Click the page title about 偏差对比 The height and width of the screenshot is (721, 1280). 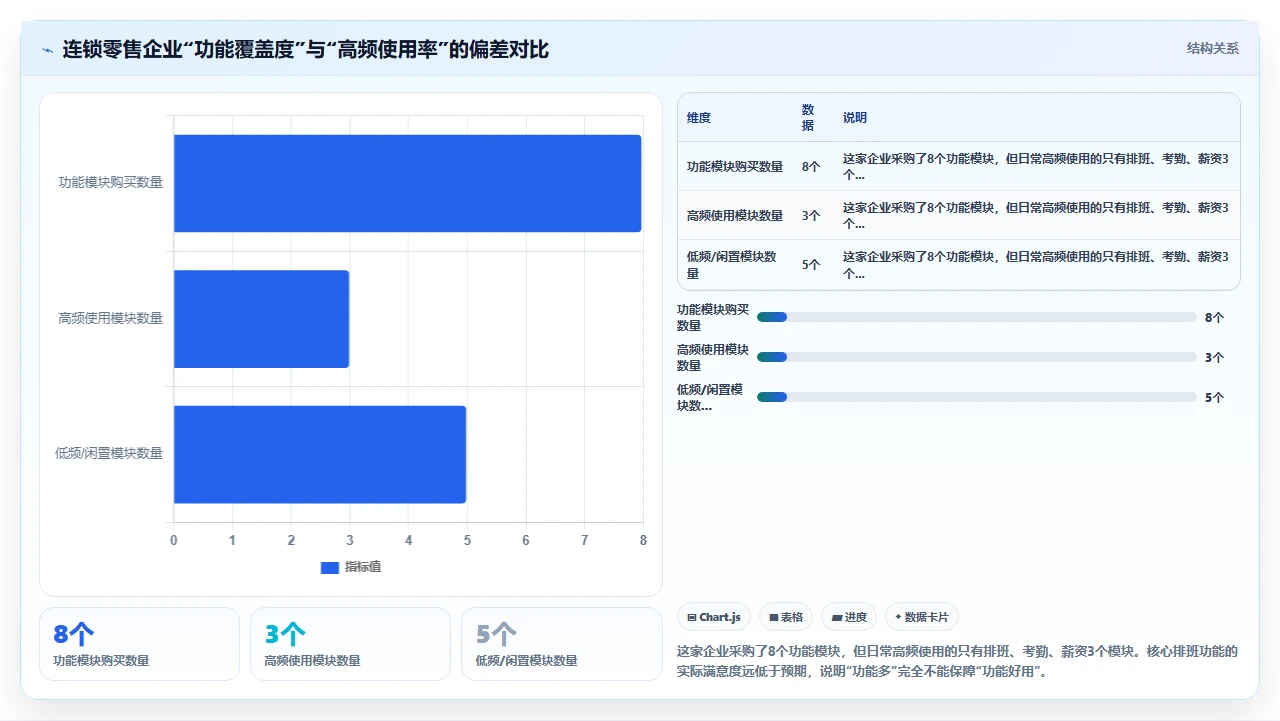coord(305,49)
